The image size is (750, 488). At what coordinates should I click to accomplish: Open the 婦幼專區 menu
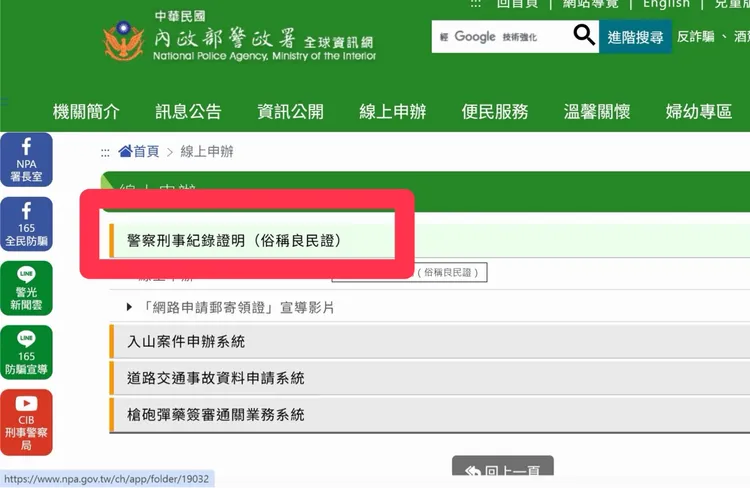point(699,111)
